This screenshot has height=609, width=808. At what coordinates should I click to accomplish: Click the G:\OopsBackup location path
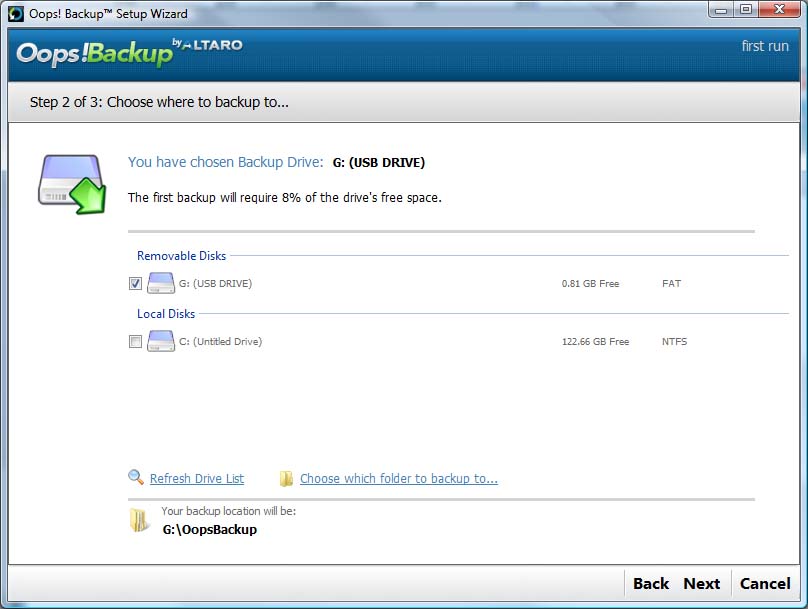point(210,530)
